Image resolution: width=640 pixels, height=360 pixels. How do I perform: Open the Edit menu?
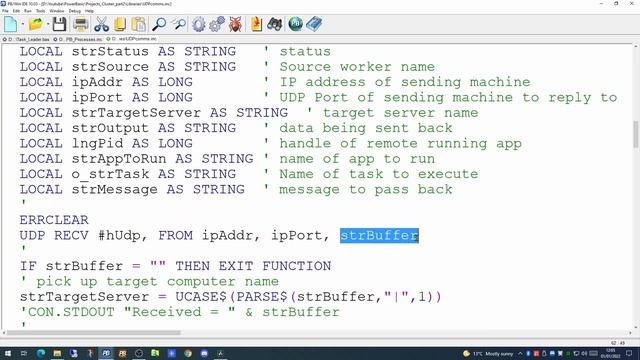[16, 11]
